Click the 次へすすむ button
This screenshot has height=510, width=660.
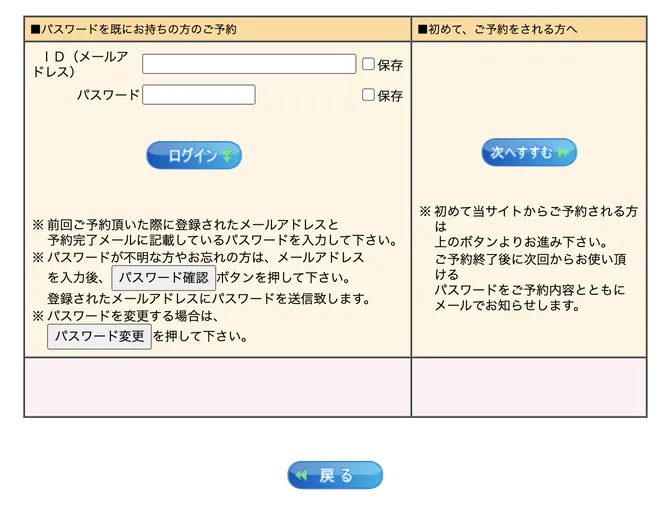coord(529,152)
